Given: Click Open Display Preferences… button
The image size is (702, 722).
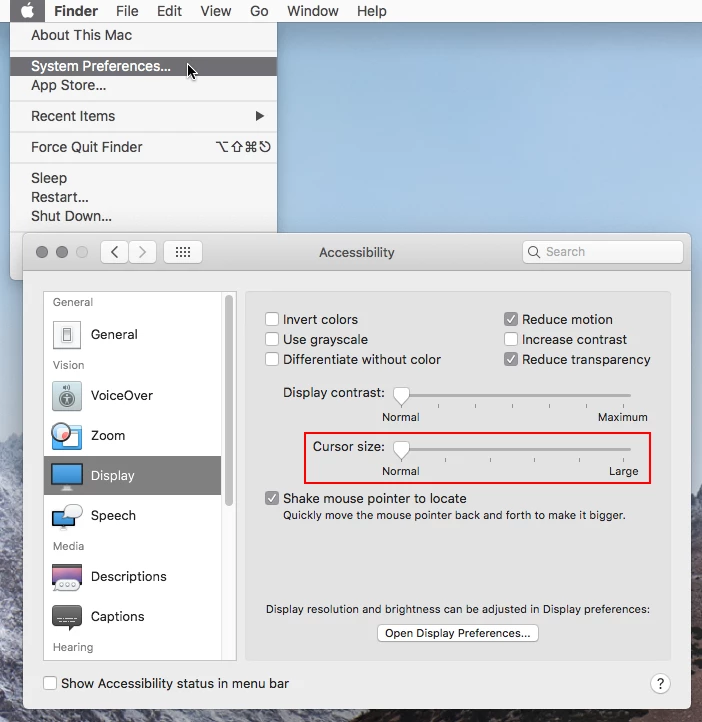Looking at the screenshot, I should [458, 633].
